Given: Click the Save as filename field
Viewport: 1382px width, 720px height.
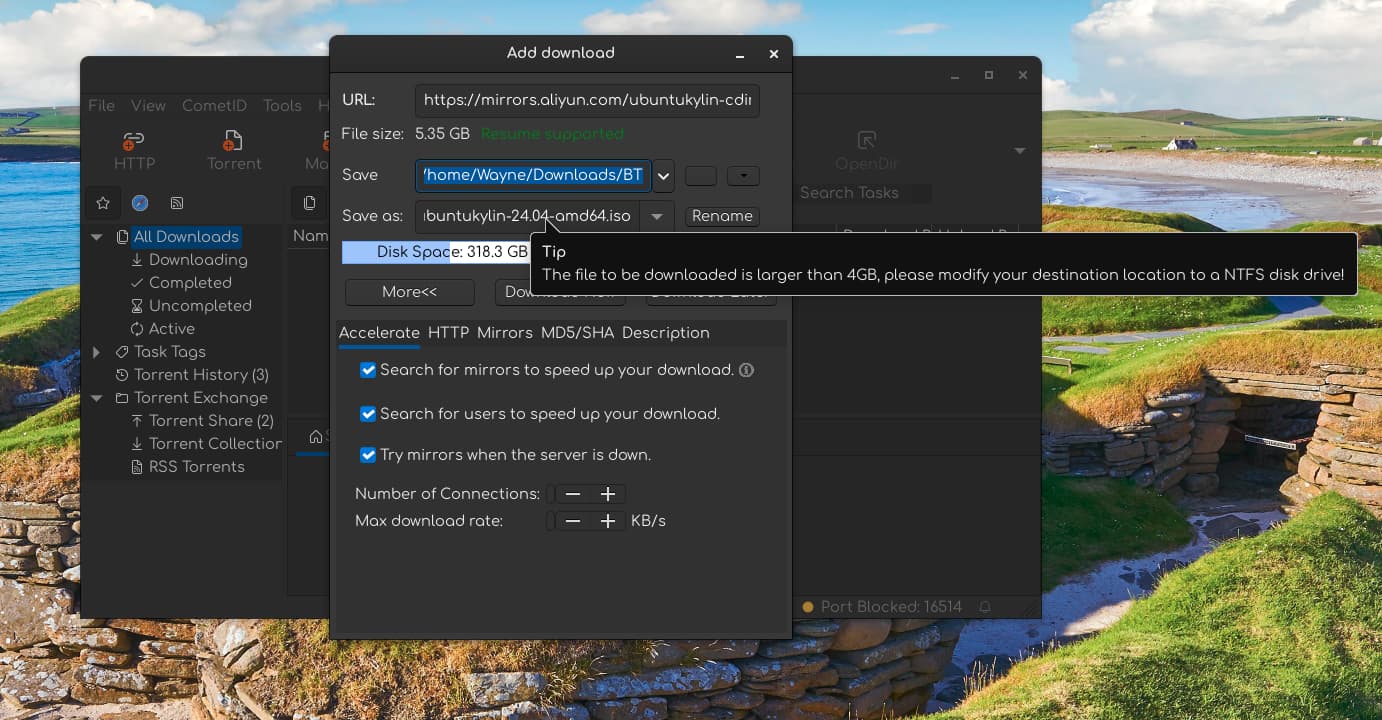Looking at the screenshot, I should [x=528, y=216].
